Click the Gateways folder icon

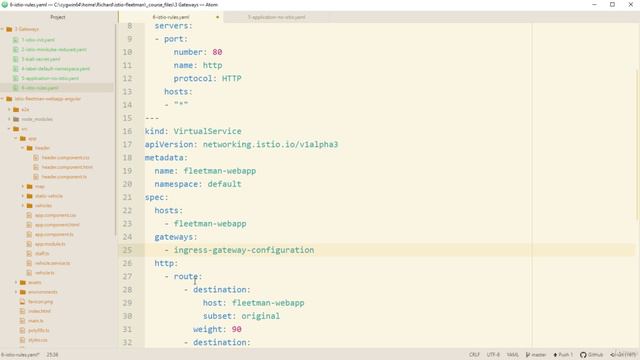click(x=9, y=29)
